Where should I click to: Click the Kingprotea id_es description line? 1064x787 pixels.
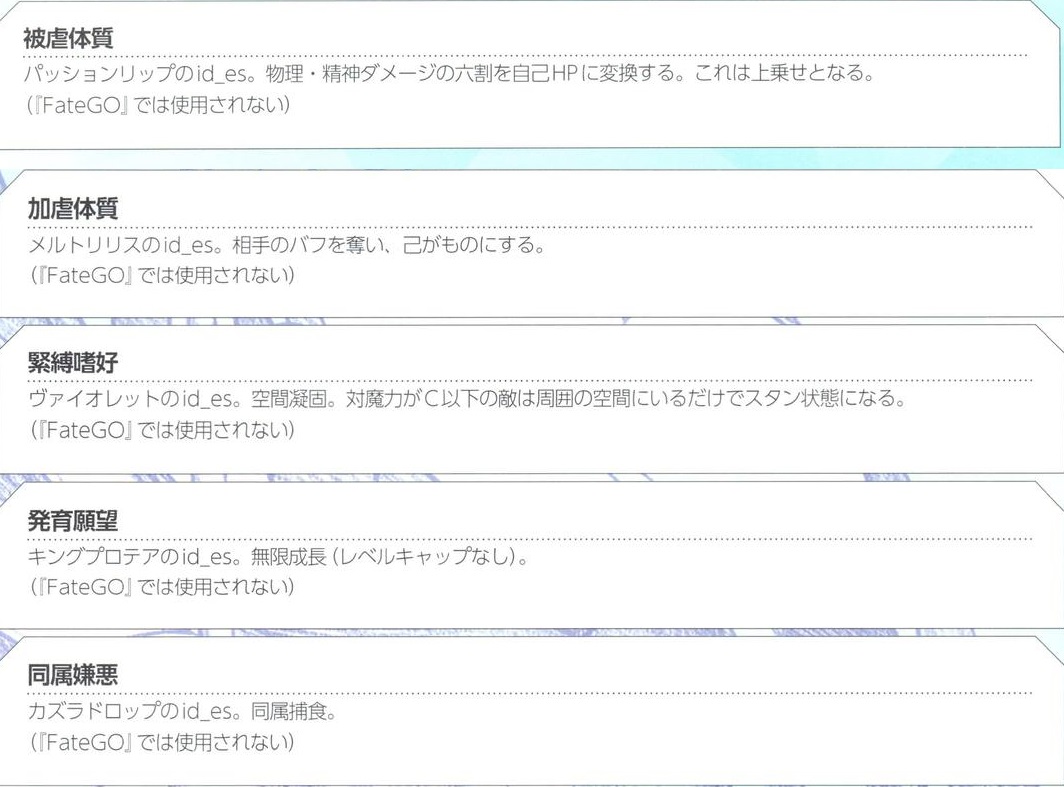278,556
